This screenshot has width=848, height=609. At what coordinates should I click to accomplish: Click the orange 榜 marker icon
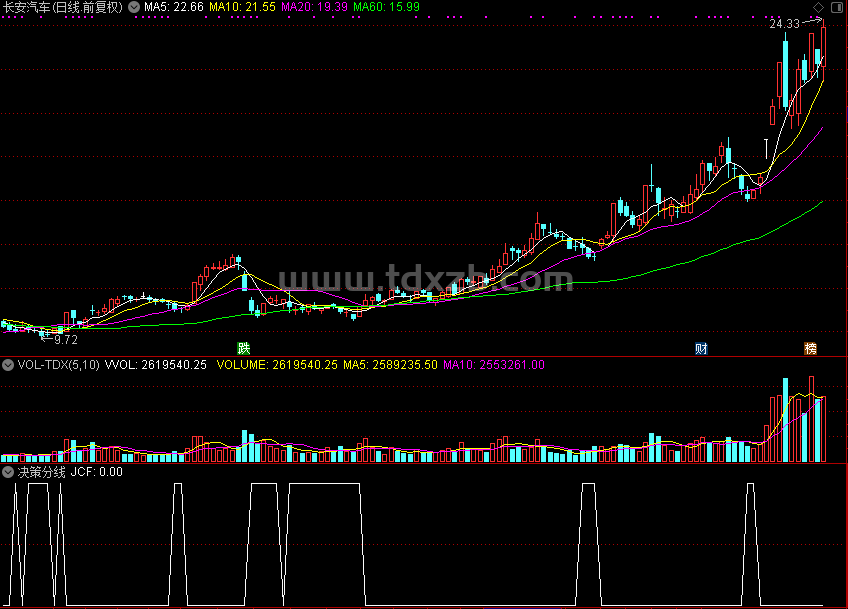pos(810,348)
